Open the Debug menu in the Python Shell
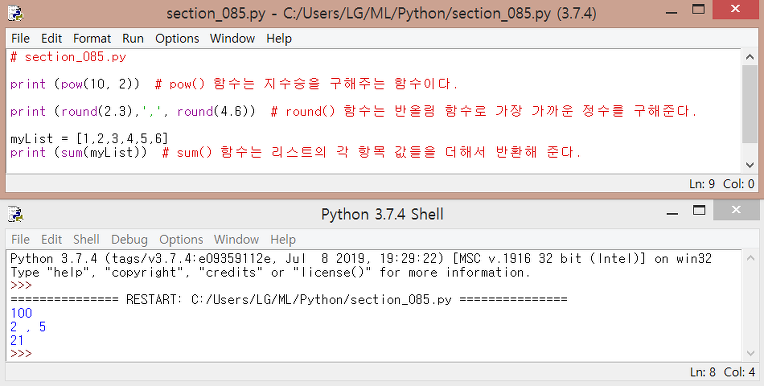This screenshot has height=386, width=764. [129, 239]
